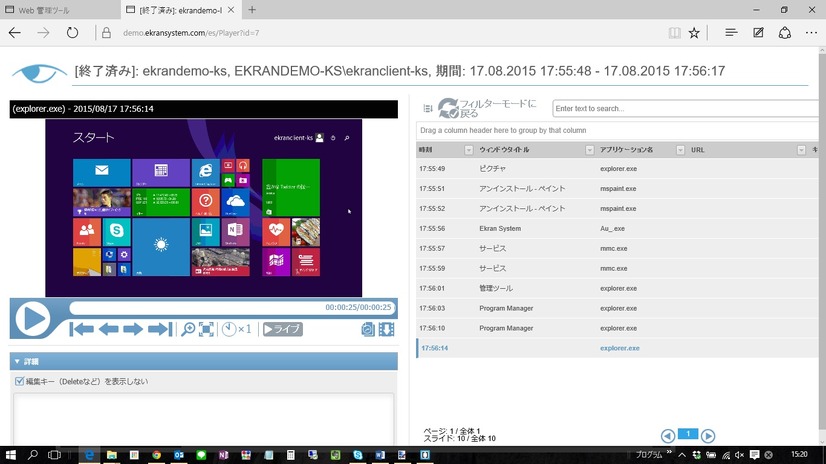The height and width of the screenshot is (464, 826).
Task: Select the 17:56:01 管理ツール row
Action: pos(617,289)
